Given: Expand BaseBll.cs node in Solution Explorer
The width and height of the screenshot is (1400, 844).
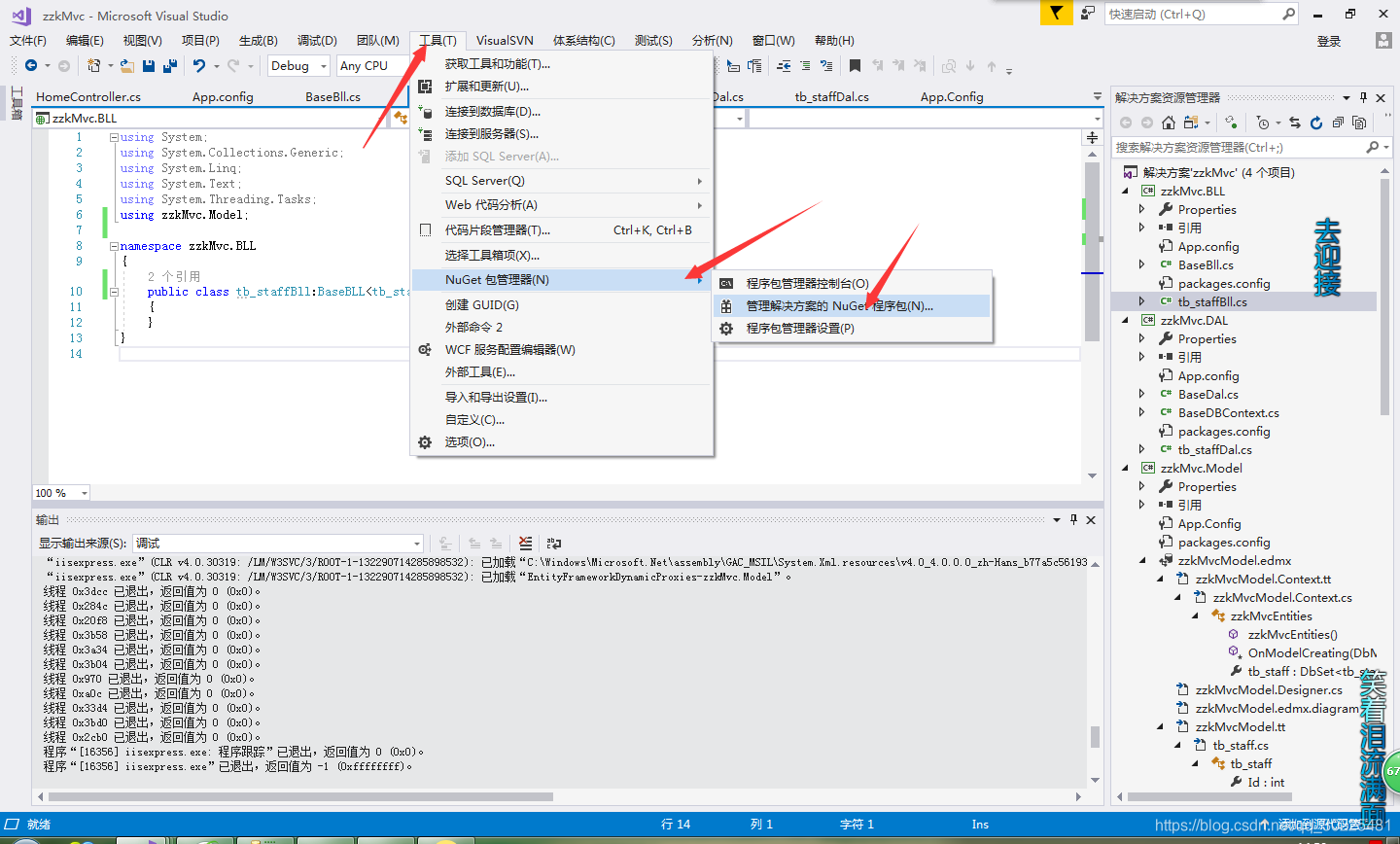Looking at the screenshot, I should pyautogui.click(x=1142, y=264).
